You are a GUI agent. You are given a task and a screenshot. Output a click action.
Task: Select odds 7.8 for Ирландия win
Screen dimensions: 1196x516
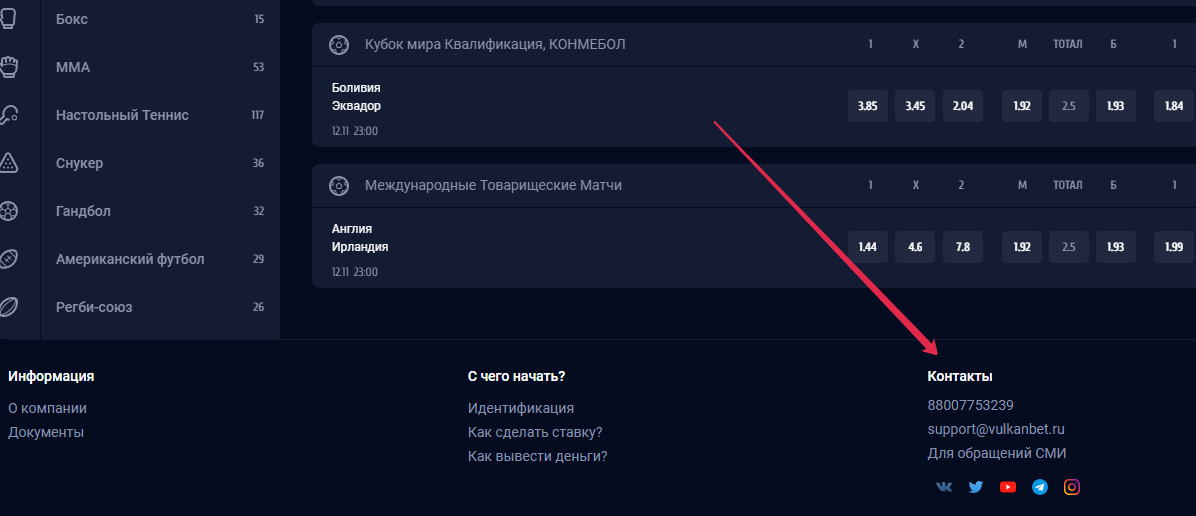(x=963, y=247)
